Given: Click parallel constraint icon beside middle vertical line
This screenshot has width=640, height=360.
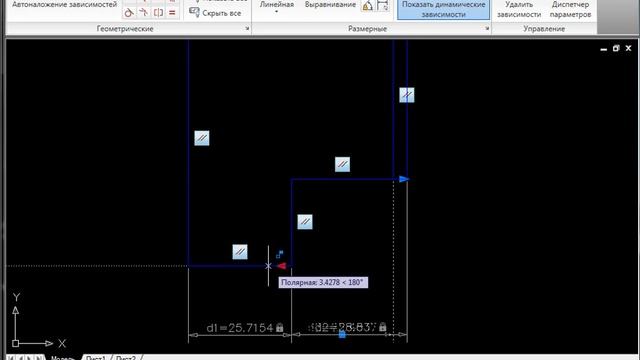Looking at the screenshot, I should (x=305, y=222).
